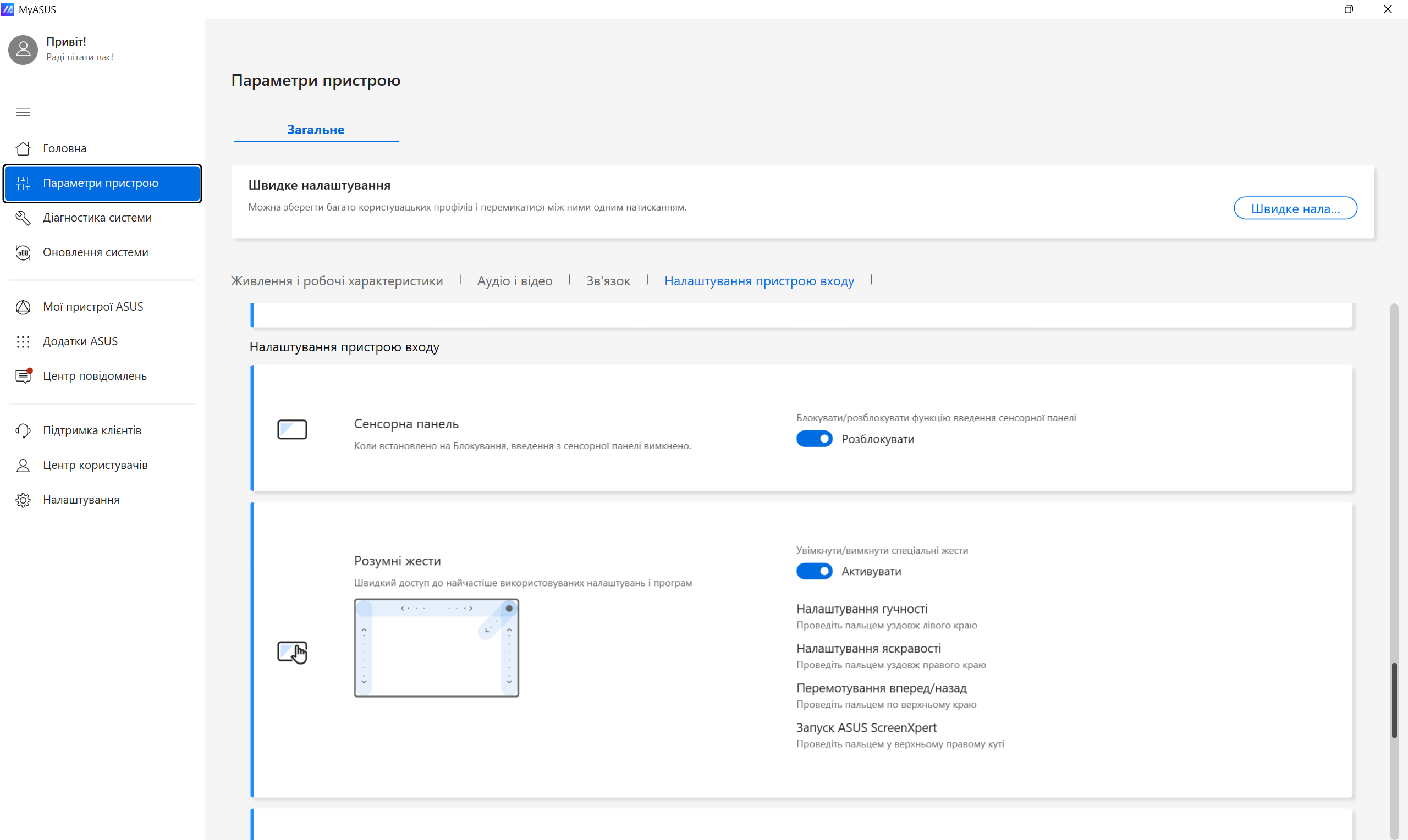Click the Швидке нала... button
1408x840 pixels.
tap(1295, 208)
